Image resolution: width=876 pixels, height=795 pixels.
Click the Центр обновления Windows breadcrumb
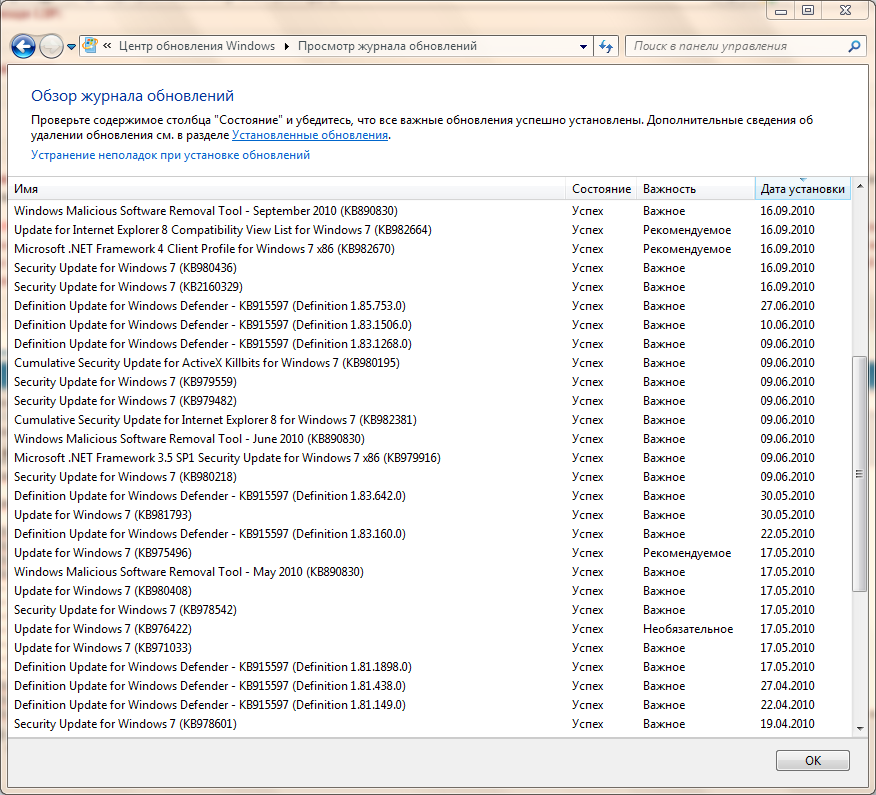[x=197, y=46]
